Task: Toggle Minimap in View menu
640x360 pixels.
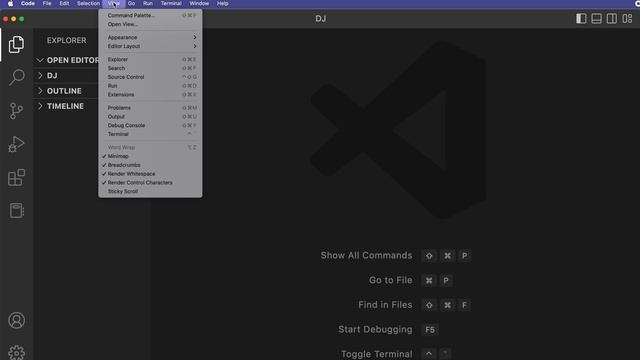Action: coord(150,156)
